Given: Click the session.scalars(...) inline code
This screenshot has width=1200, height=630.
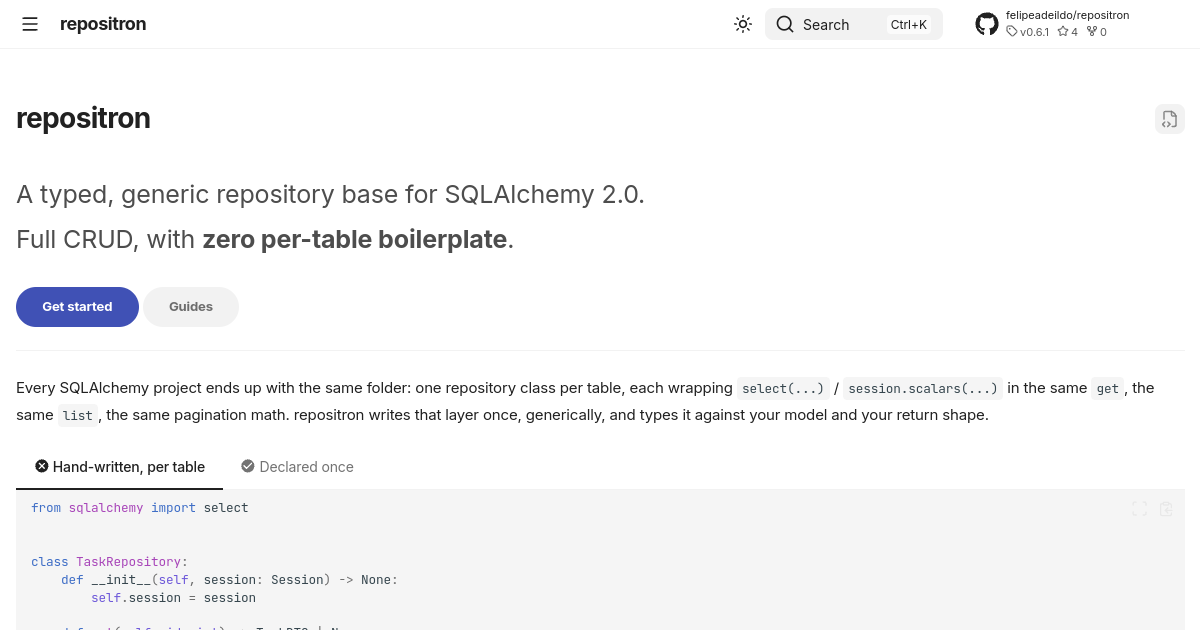Looking at the screenshot, I should 923,389.
